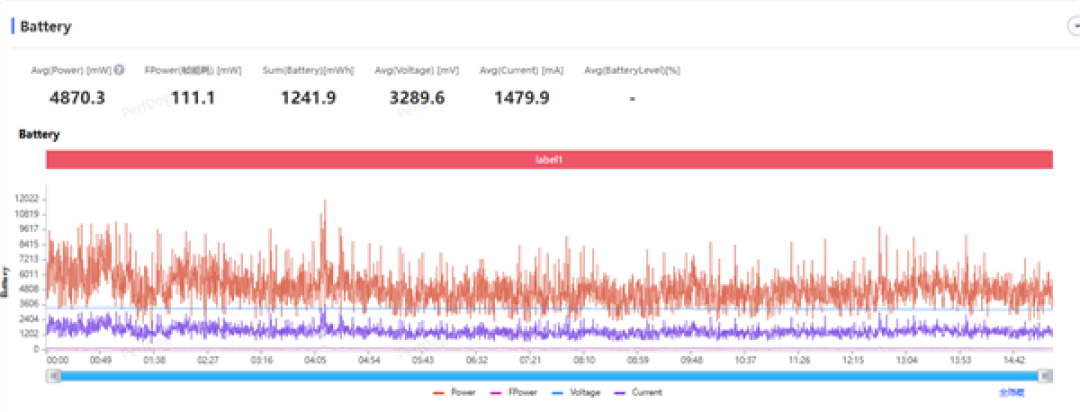
Task: Open the Avg(Power) help question-mark icon
Action: coord(119,70)
